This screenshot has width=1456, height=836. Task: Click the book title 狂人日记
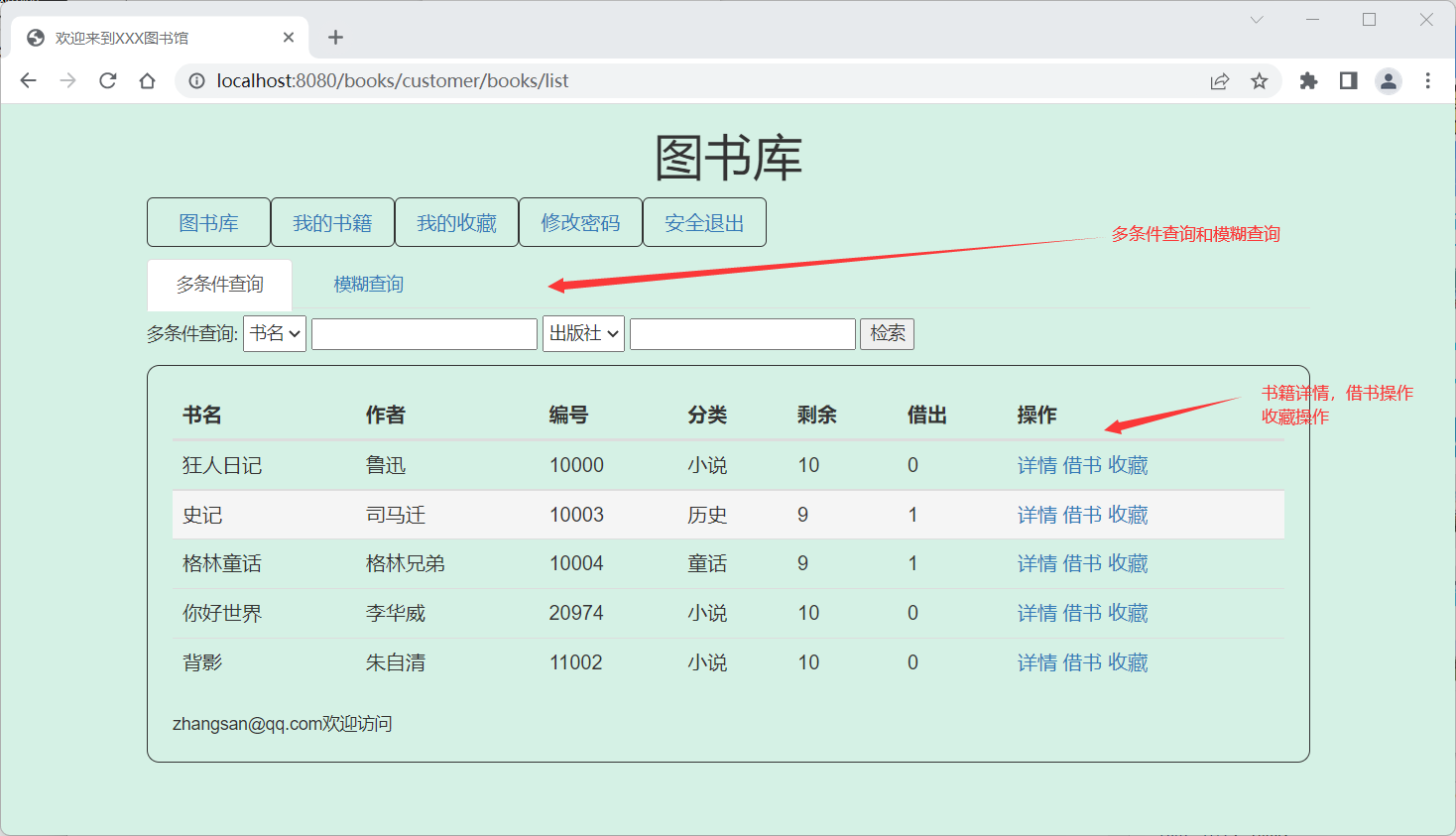[x=222, y=465]
